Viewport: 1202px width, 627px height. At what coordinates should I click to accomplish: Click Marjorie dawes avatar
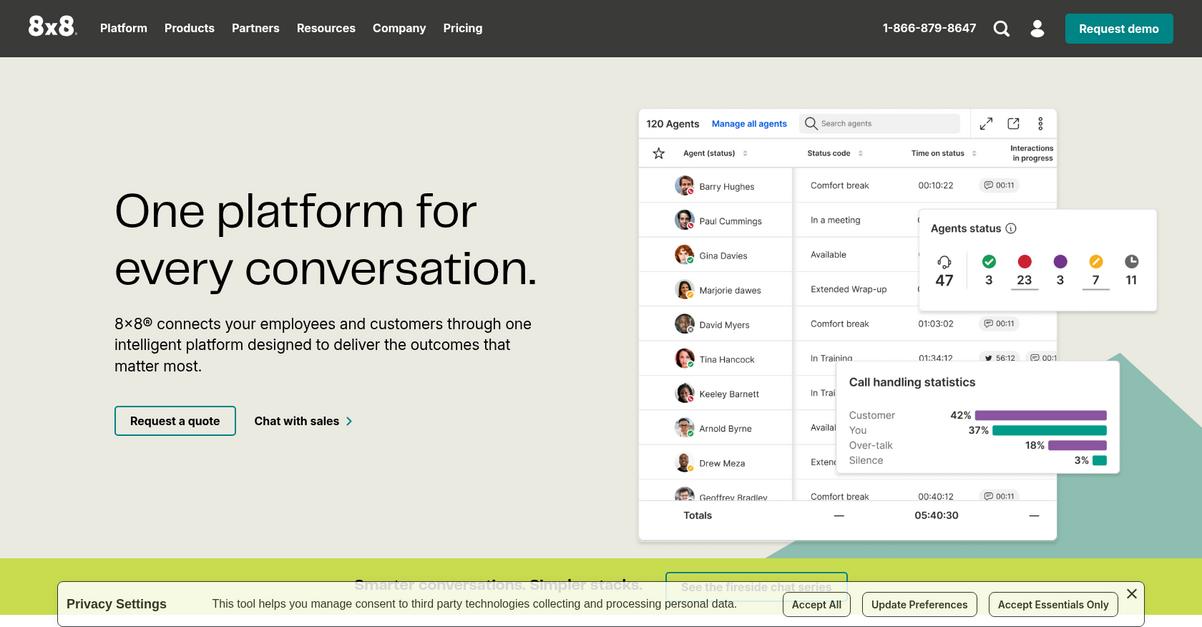[x=684, y=289]
